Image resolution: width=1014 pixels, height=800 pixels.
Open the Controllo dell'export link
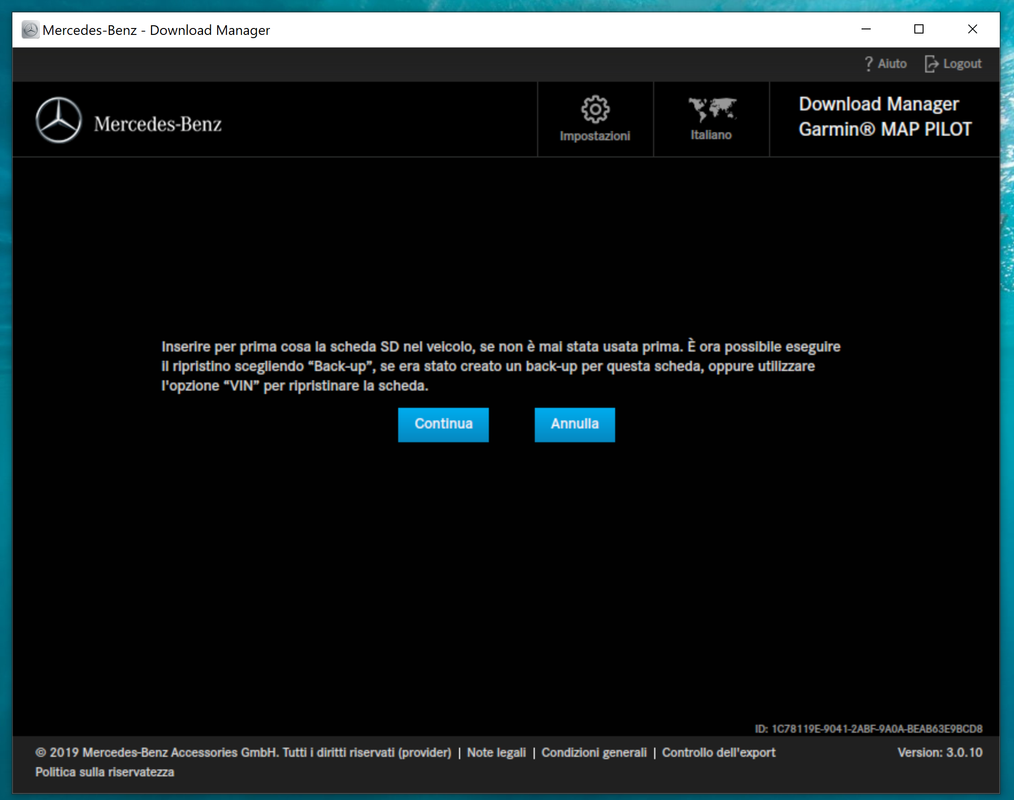(x=718, y=752)
